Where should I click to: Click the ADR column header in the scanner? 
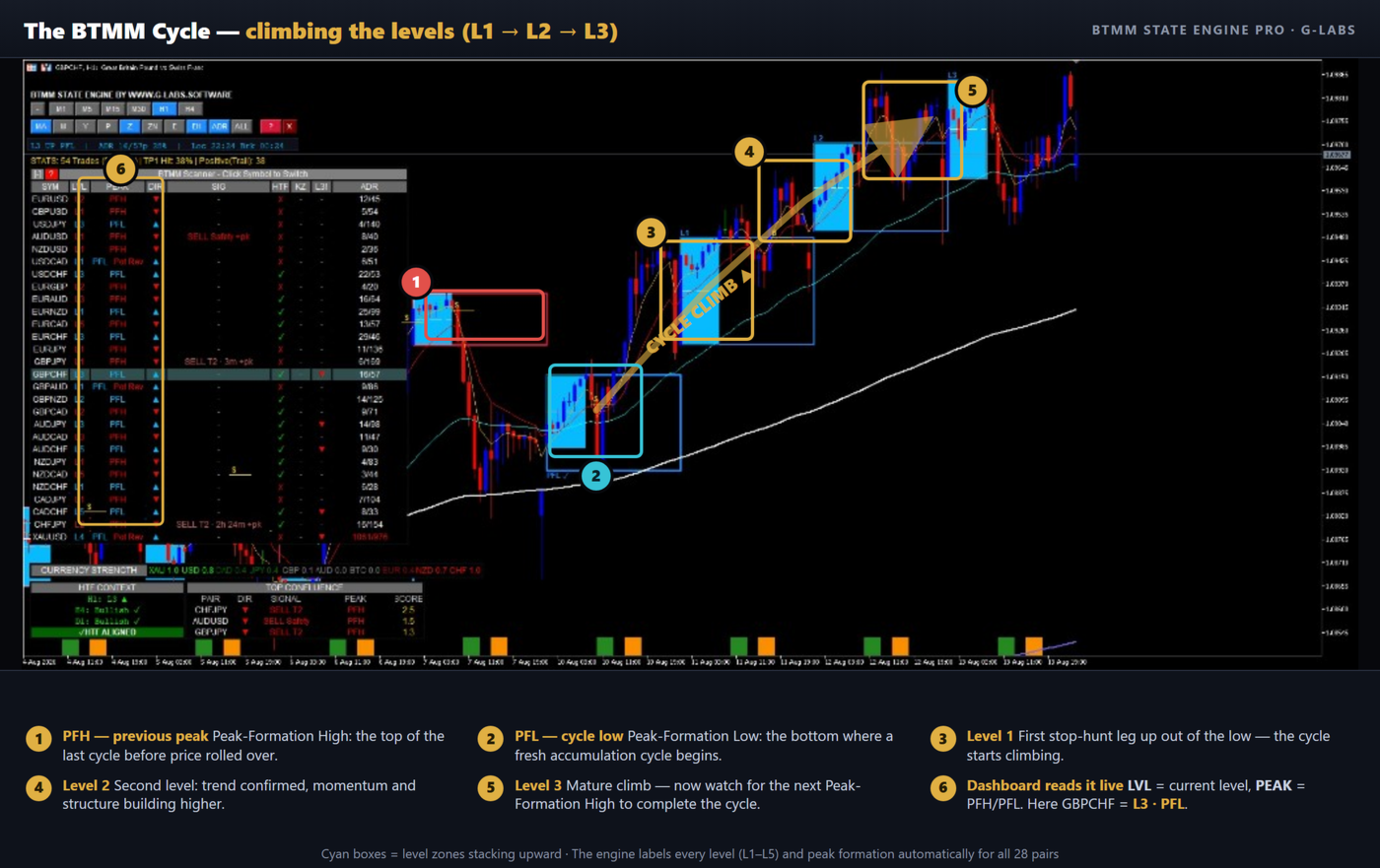click(x=369, y=186)
